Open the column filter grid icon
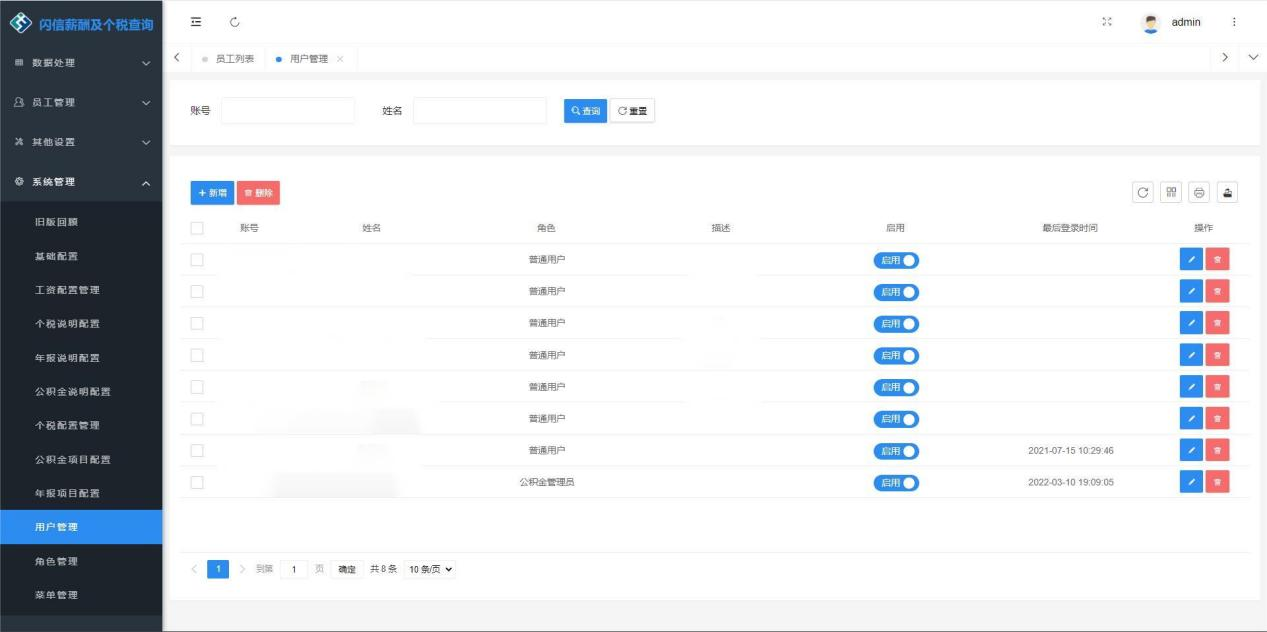The width and height of the screenshot is (1267, 632). pos(1171,192)
